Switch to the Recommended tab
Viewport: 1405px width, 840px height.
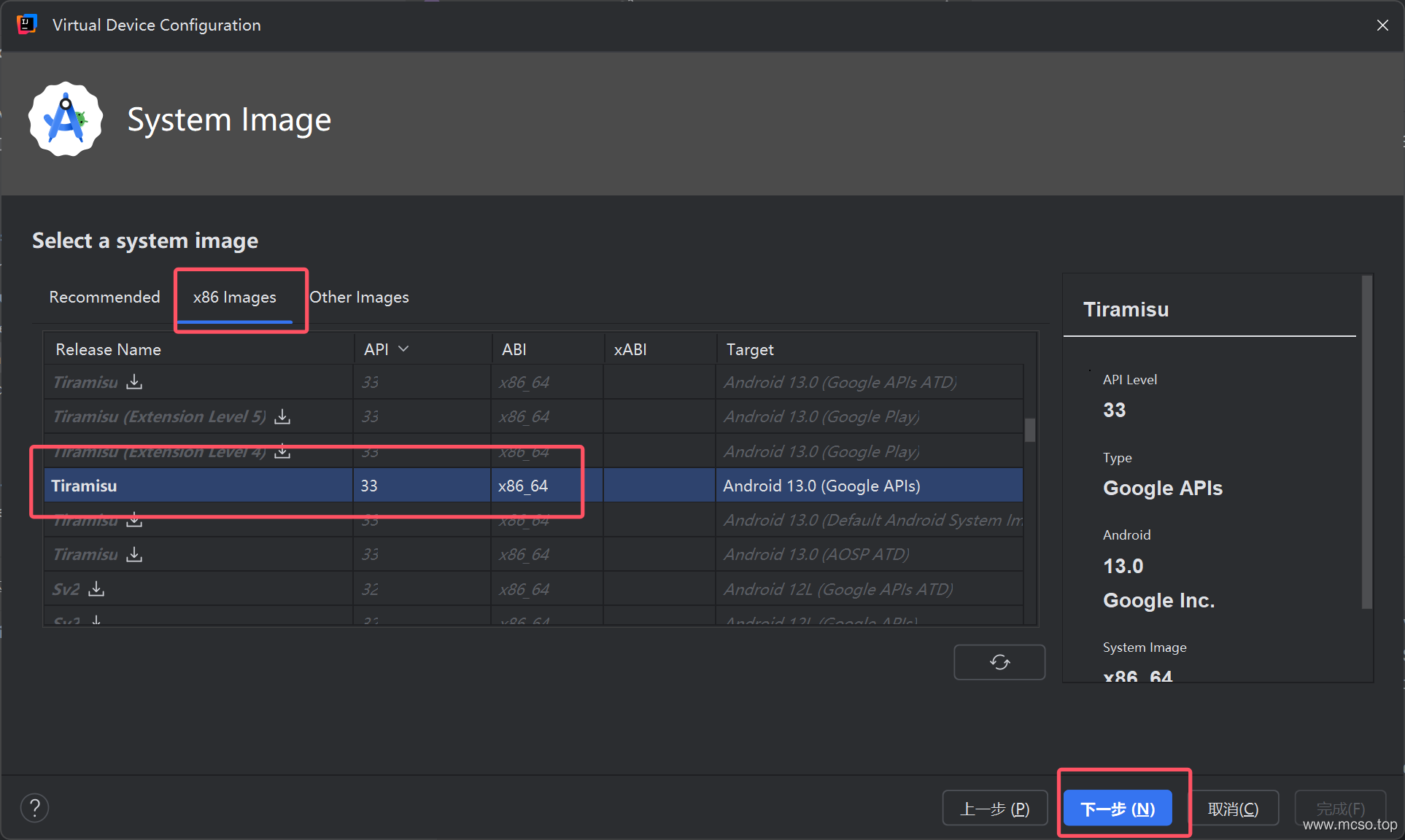click(104, 297)
